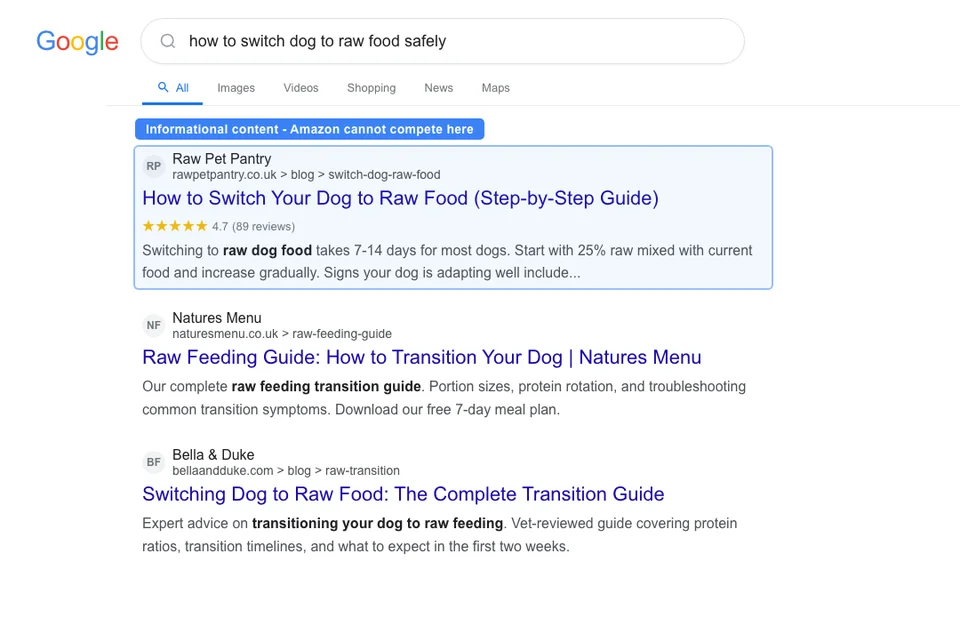Switch to the Images tab
This screenshot has width=960, height=619.
coord(236,88)
